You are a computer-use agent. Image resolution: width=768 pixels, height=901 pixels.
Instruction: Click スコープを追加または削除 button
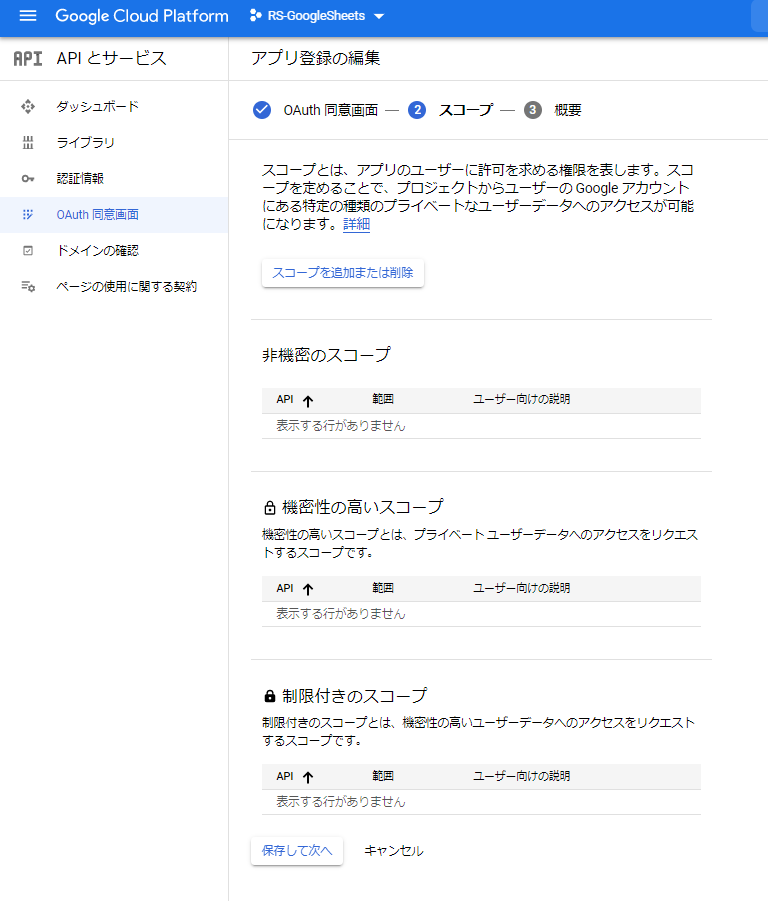(x=343, y=273)
